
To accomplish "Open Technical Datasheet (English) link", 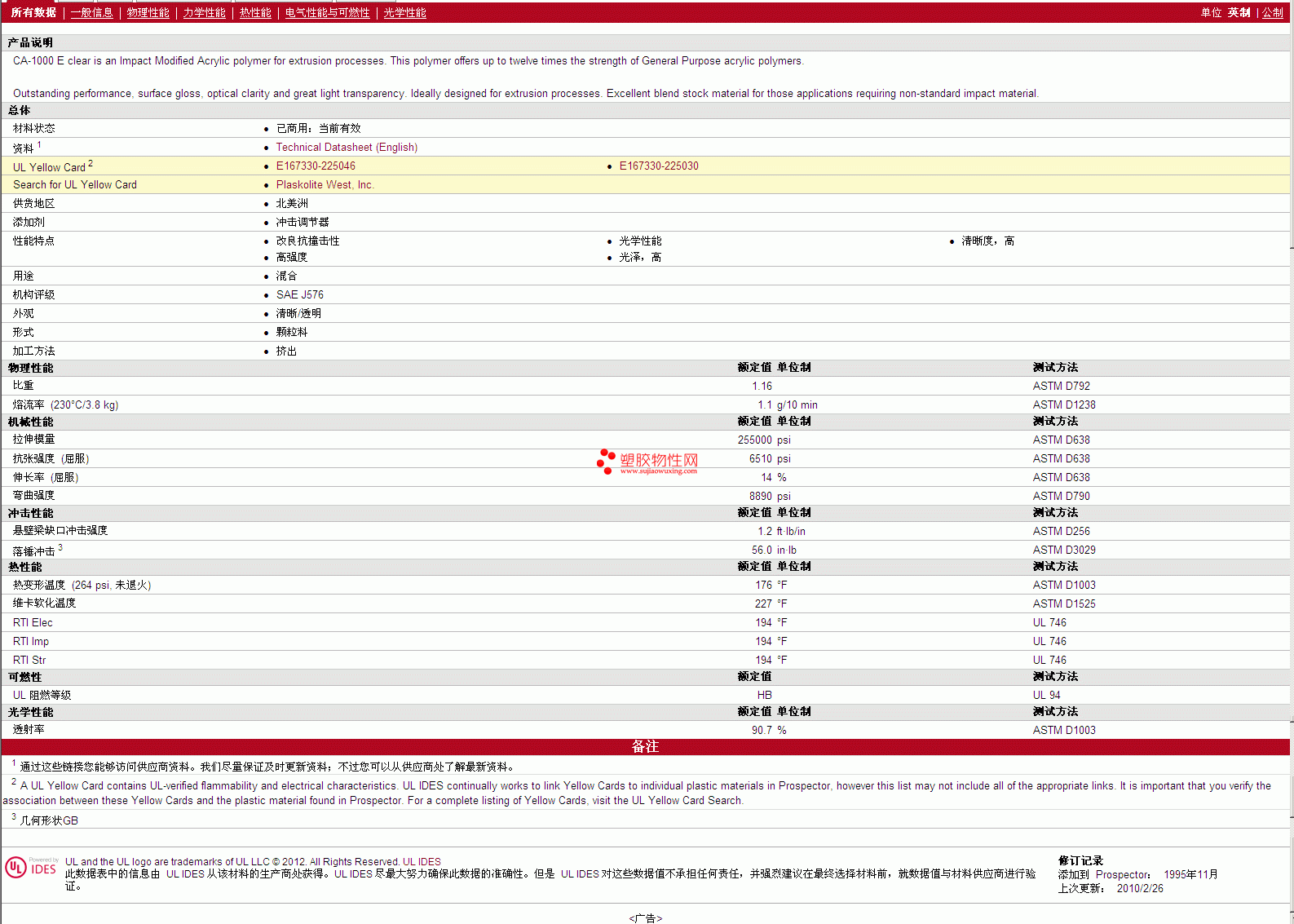I will click(x=347, y=147).
